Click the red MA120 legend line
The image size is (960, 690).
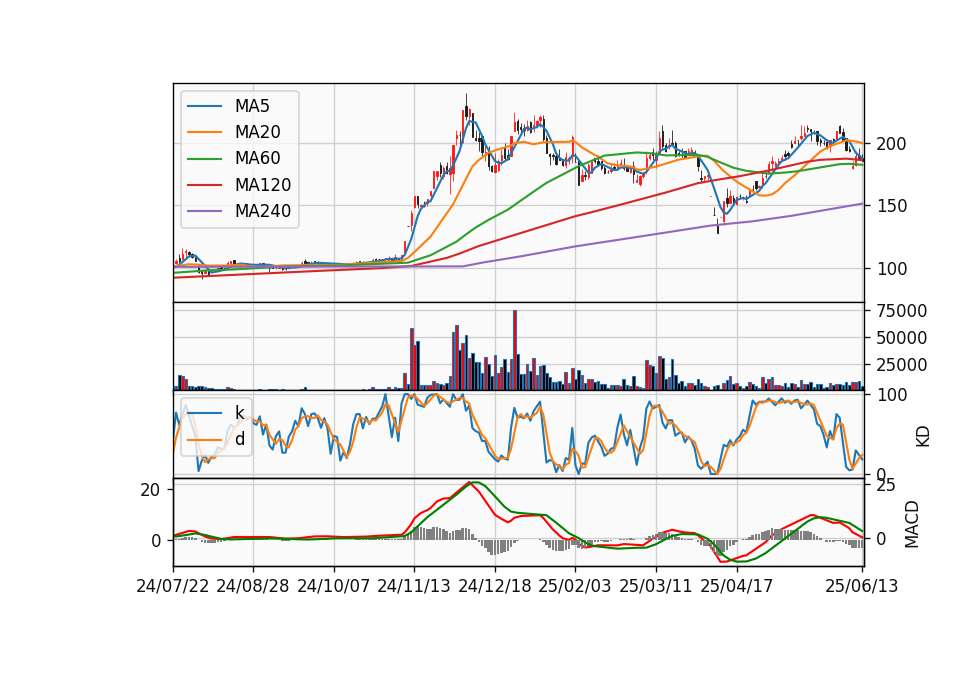[x=204, y=185]
